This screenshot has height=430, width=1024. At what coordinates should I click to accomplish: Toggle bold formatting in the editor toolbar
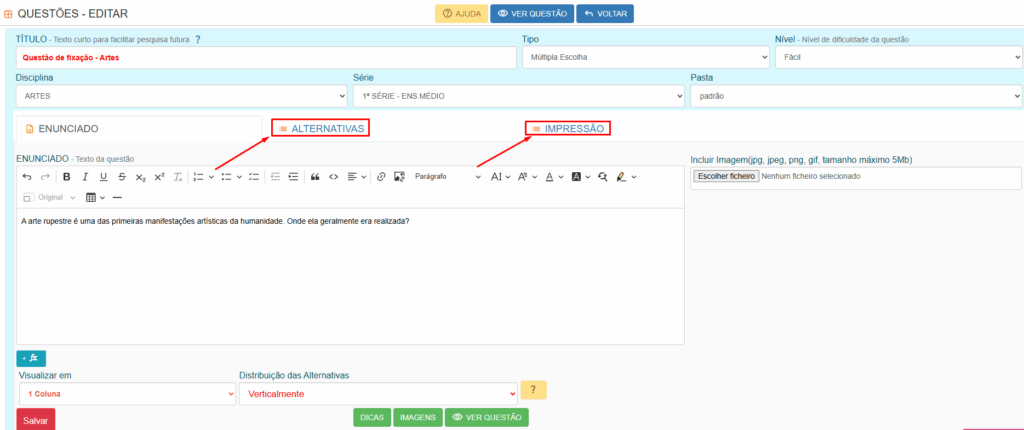coord(67,177)
